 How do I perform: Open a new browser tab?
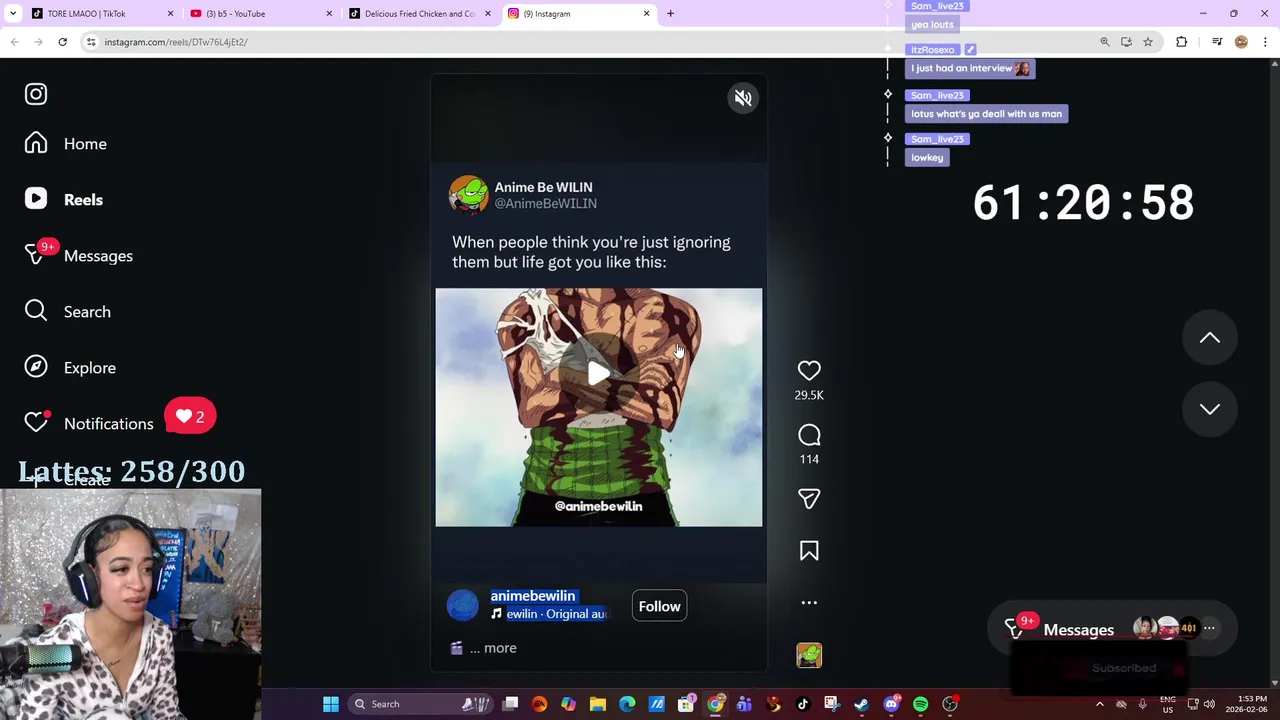click(x=670, y=14)
